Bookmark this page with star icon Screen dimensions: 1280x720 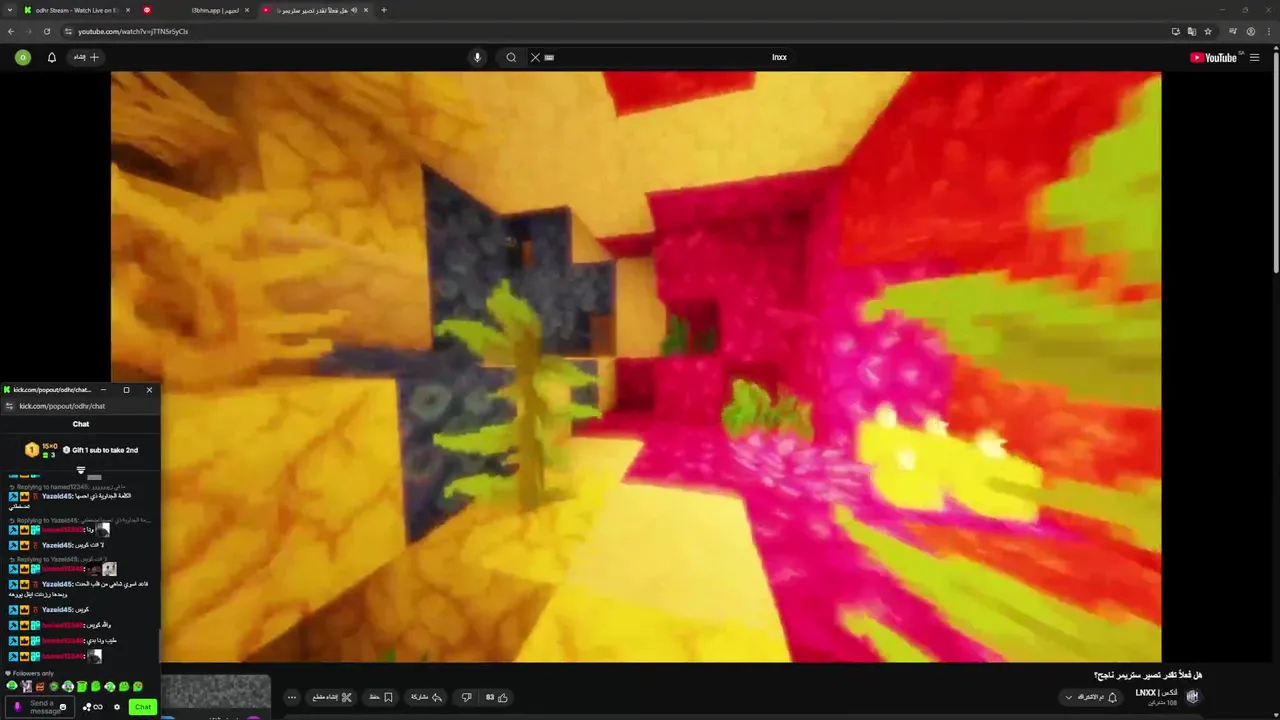tap(1208, 31)
